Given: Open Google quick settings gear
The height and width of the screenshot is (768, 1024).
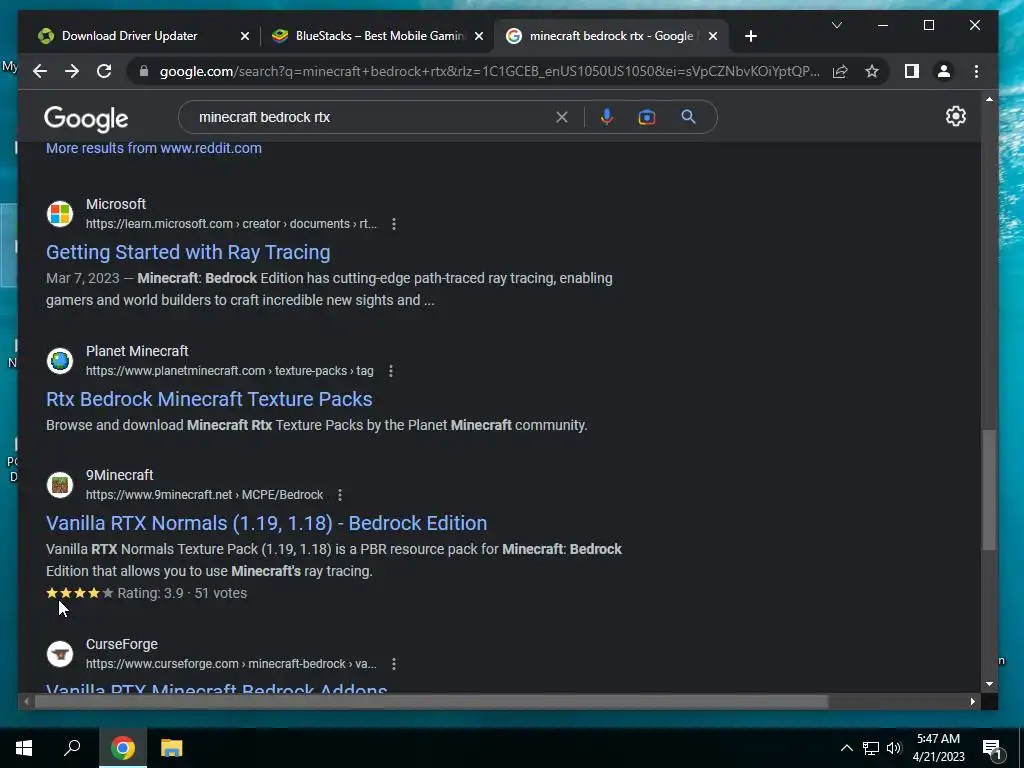Looking at the screenshot, I should pos(955,116).
